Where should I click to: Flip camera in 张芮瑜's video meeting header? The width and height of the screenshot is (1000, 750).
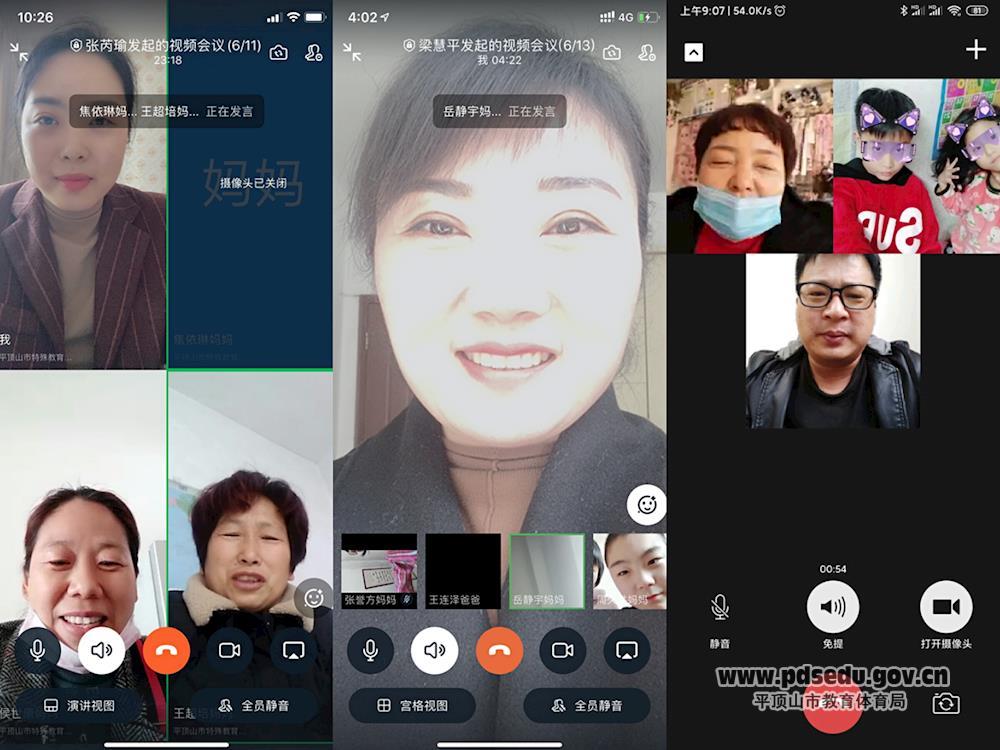point(279,53)
